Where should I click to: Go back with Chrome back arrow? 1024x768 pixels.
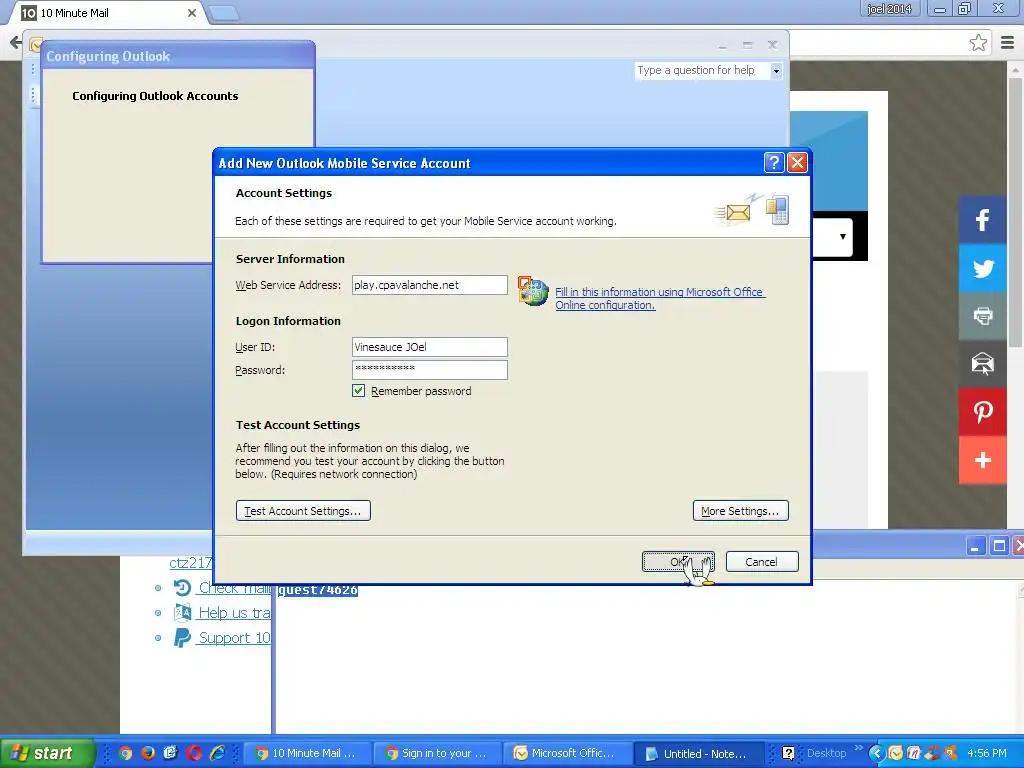(x=14, y=43)
